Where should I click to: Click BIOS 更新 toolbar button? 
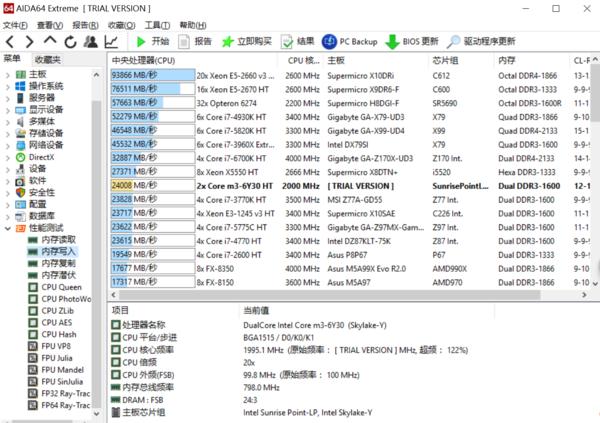[x=412, y=41]
